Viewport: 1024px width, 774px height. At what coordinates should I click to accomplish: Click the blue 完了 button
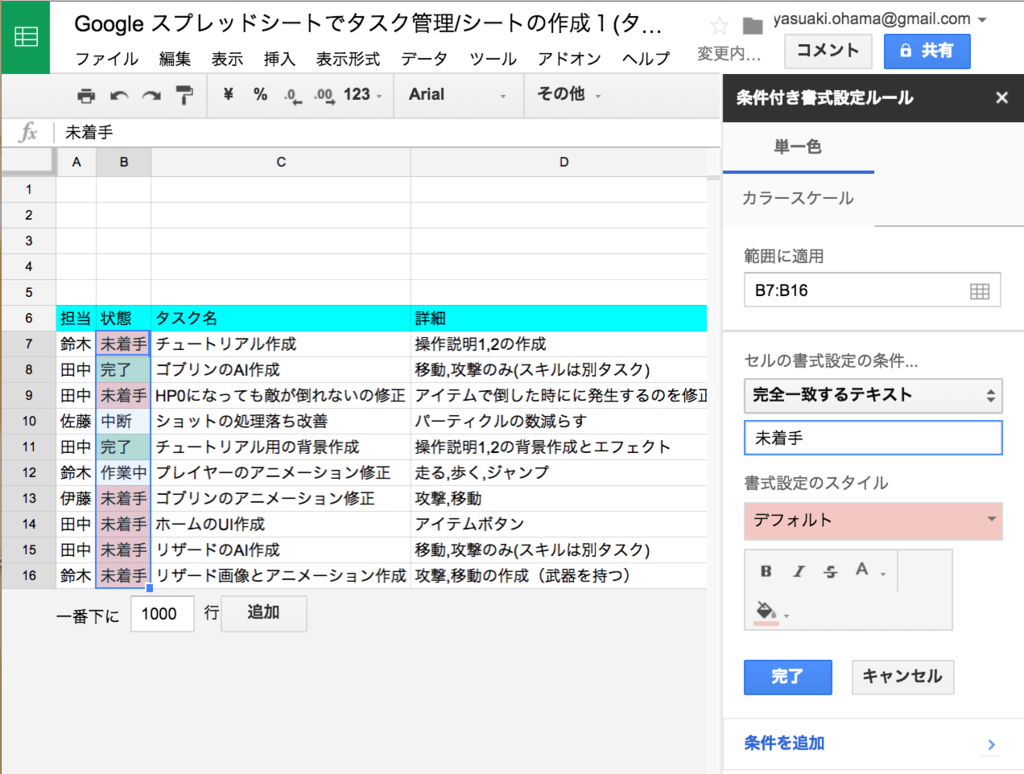coord(788,677)
